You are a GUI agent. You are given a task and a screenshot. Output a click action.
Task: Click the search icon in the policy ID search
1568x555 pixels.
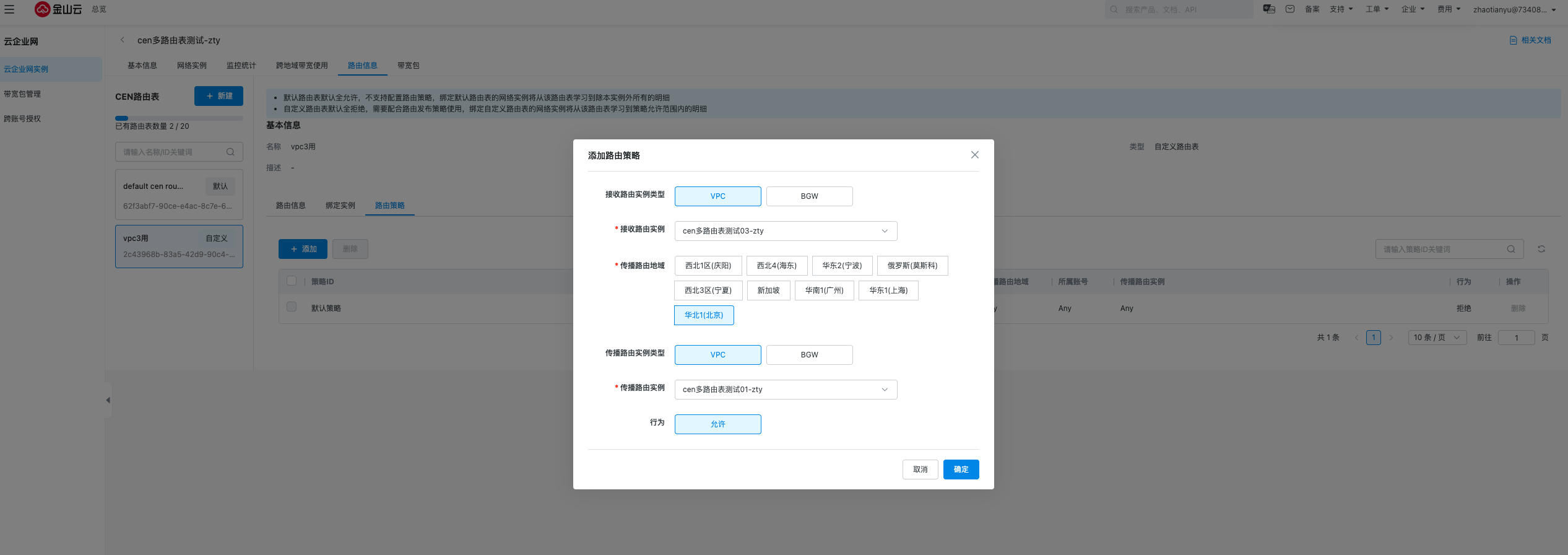[x=1511, y=250]
